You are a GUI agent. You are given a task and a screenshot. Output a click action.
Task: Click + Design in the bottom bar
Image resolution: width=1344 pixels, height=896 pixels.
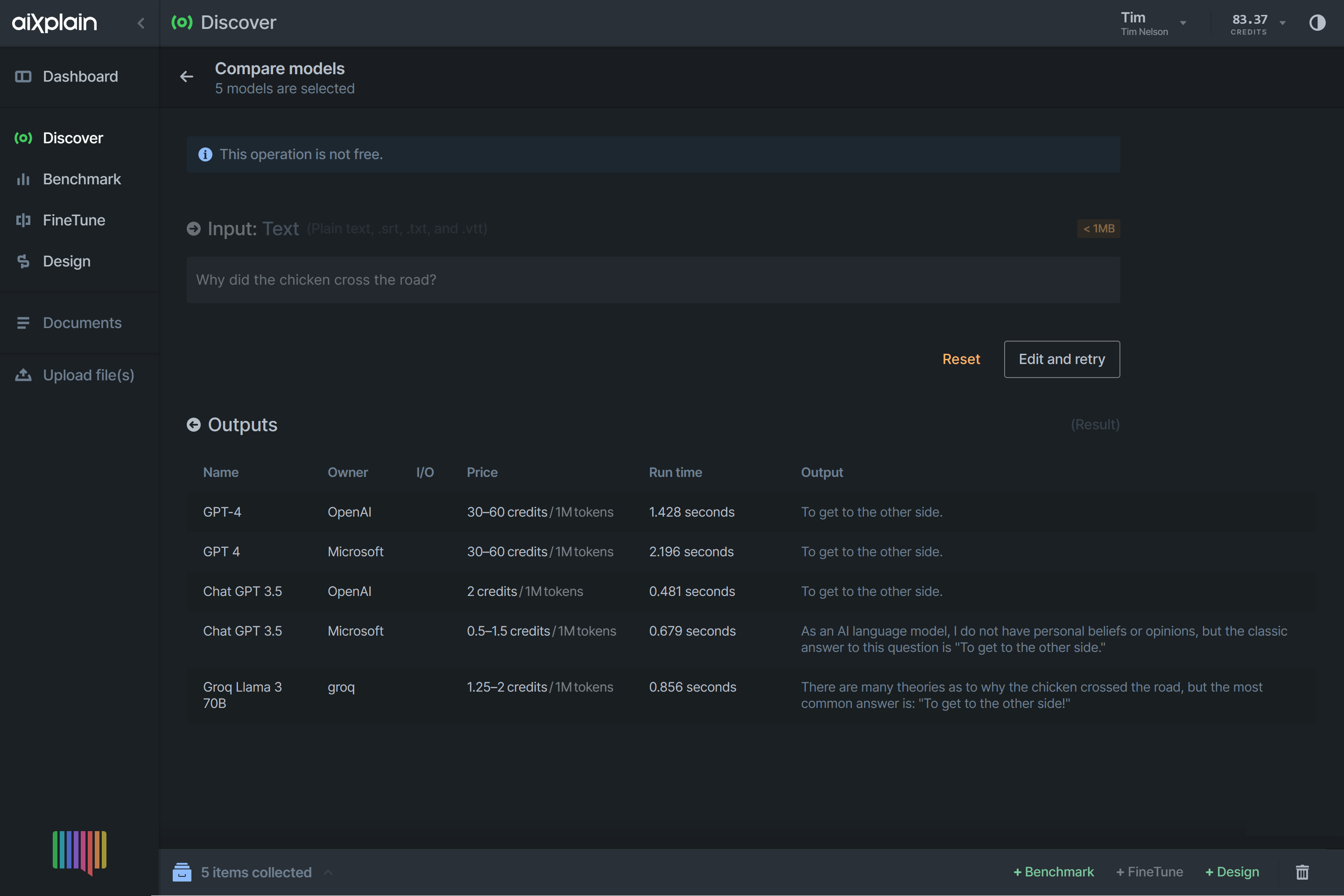point(1232,873)
